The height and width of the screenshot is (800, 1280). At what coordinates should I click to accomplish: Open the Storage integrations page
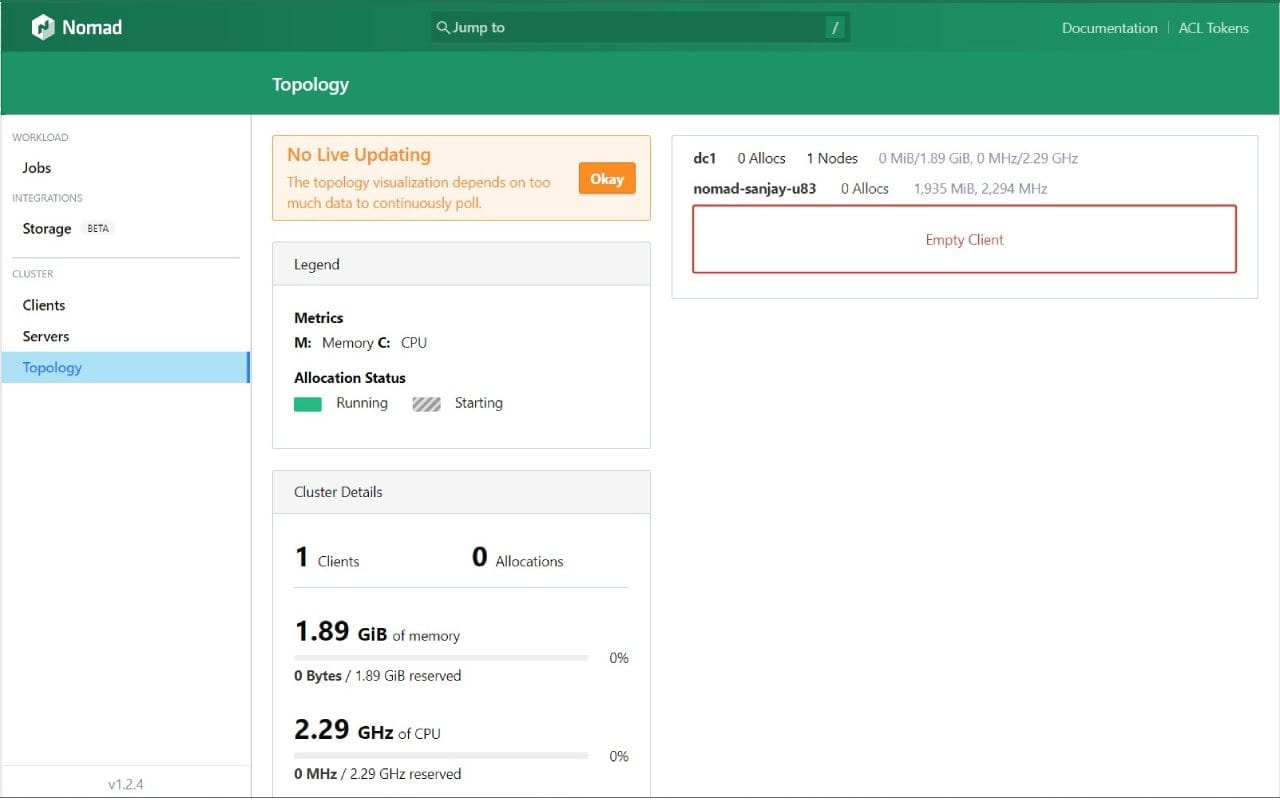click(46, 228)
